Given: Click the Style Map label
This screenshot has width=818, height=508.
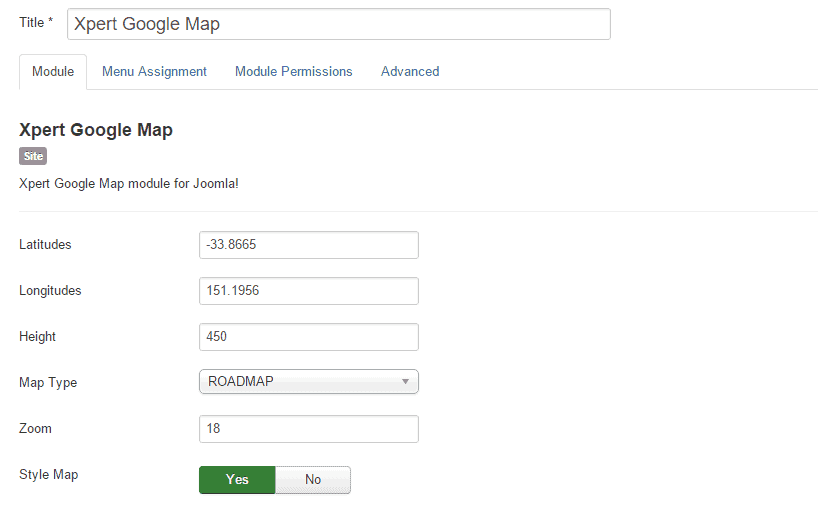Looking at the screenshot, I should pyautogui.click(x=48, y=475).
